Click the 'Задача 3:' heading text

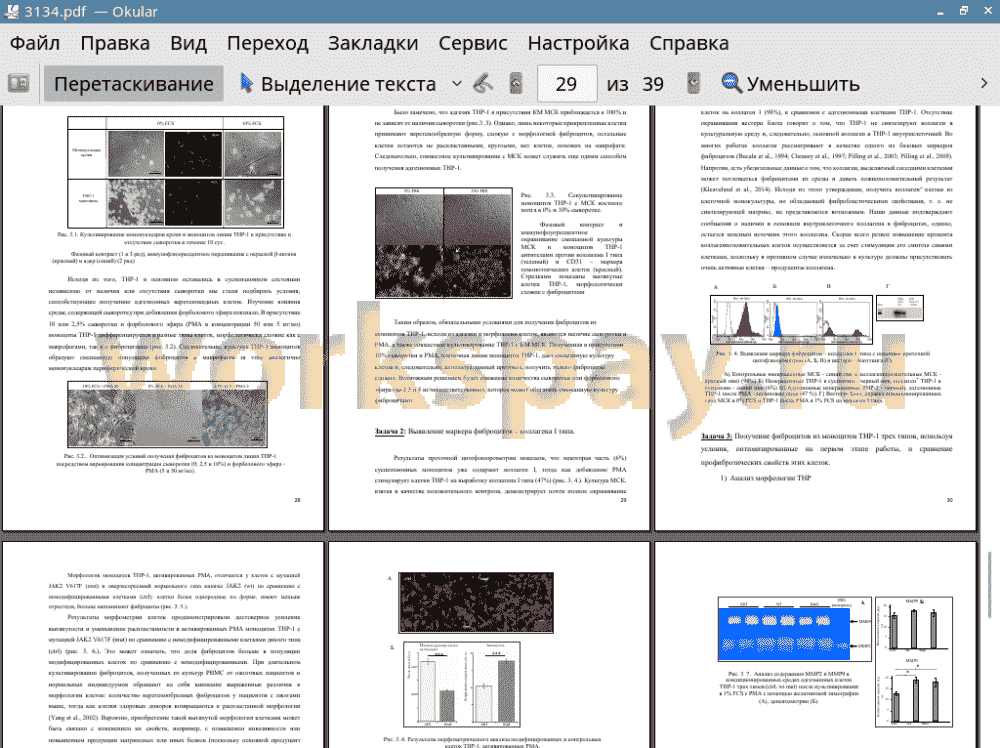[x=716, y=436]
